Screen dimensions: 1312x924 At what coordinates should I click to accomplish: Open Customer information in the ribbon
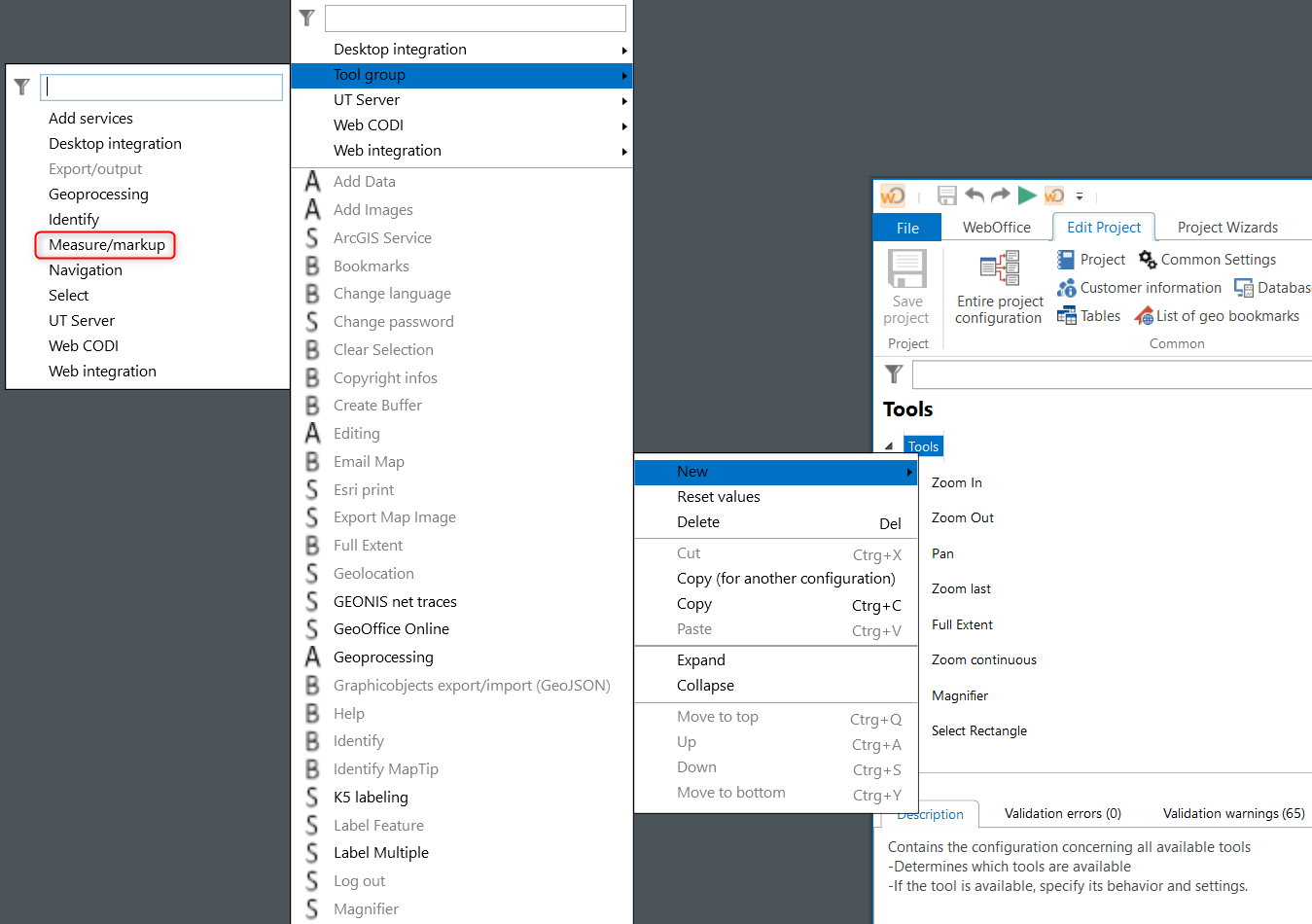coord(1139,288)
